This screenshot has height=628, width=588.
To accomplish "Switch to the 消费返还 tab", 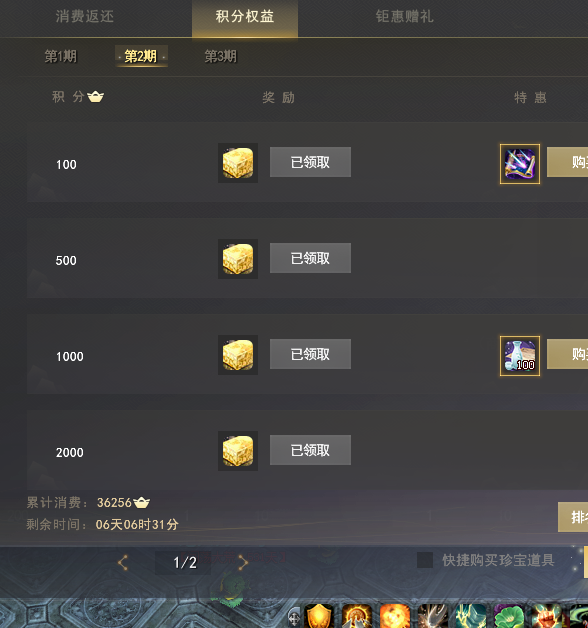I will coord(85,17).
